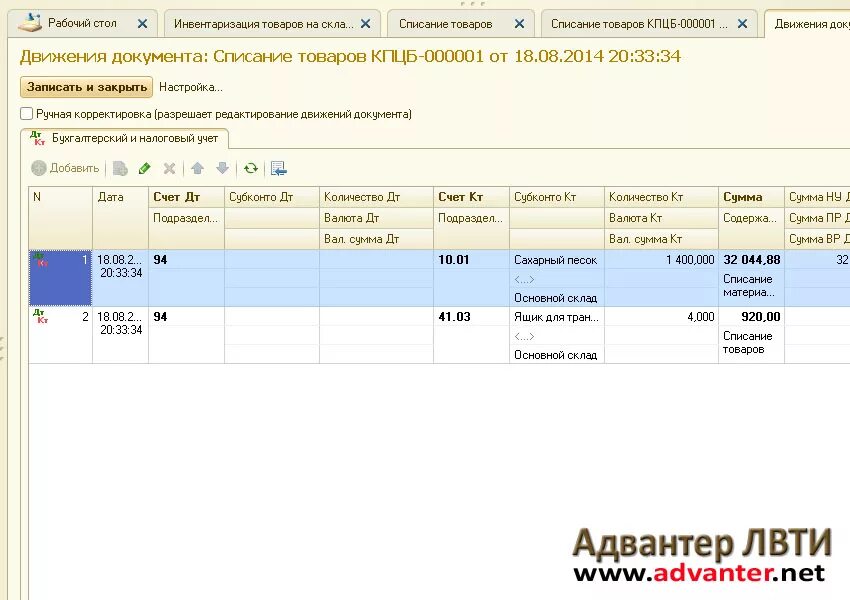Open the Настройка... link
The height and width of the screenshot is (600, 850).
191,87
